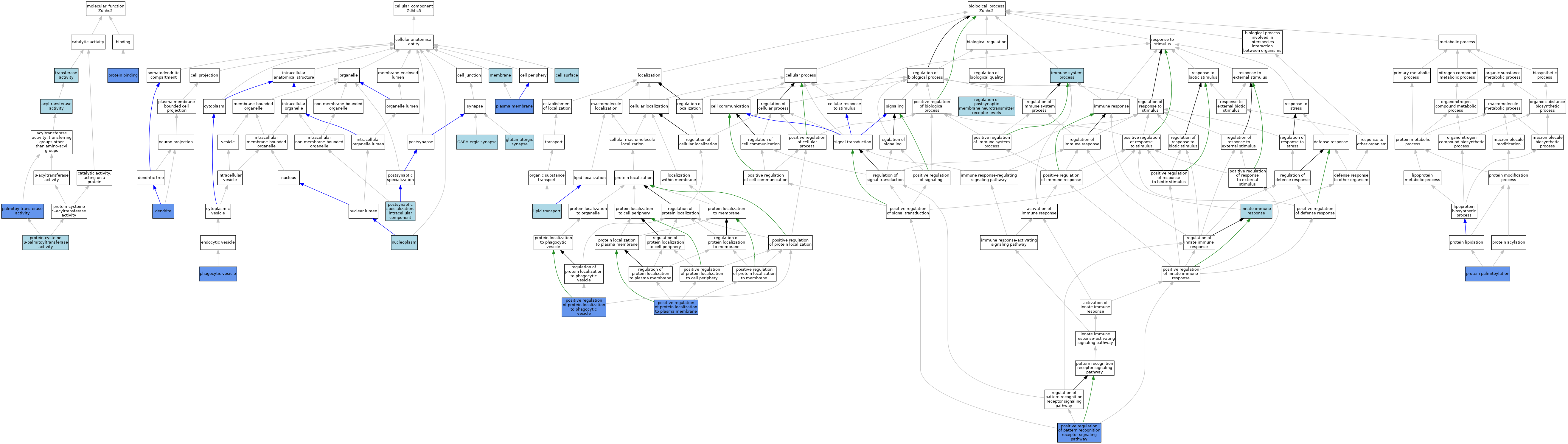This screenshot has width=1568, height=444.
Task: Click the 'lipid localization' node
Action: [x=590, y=178]
